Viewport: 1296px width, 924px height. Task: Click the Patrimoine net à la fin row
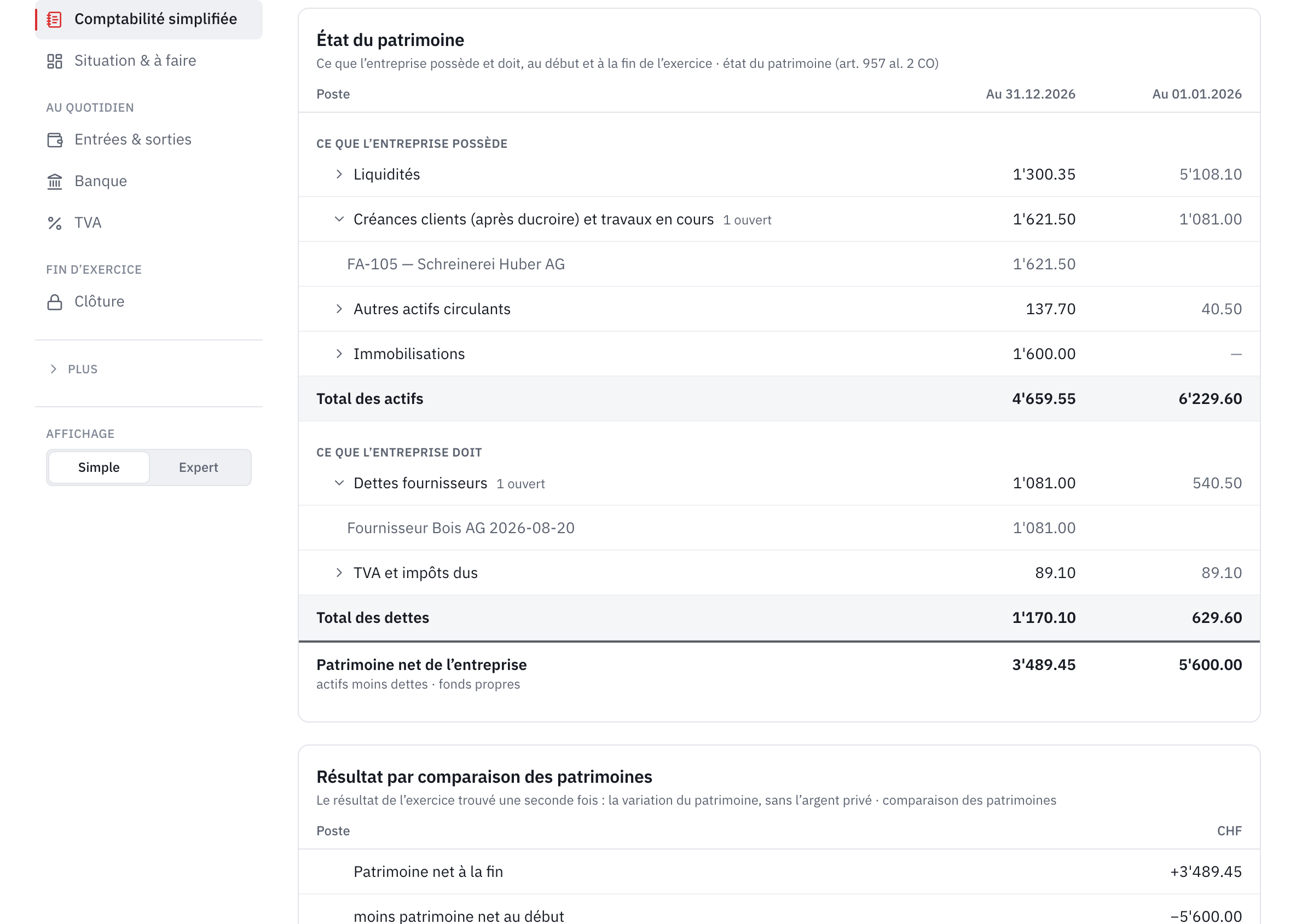(779, 872)
